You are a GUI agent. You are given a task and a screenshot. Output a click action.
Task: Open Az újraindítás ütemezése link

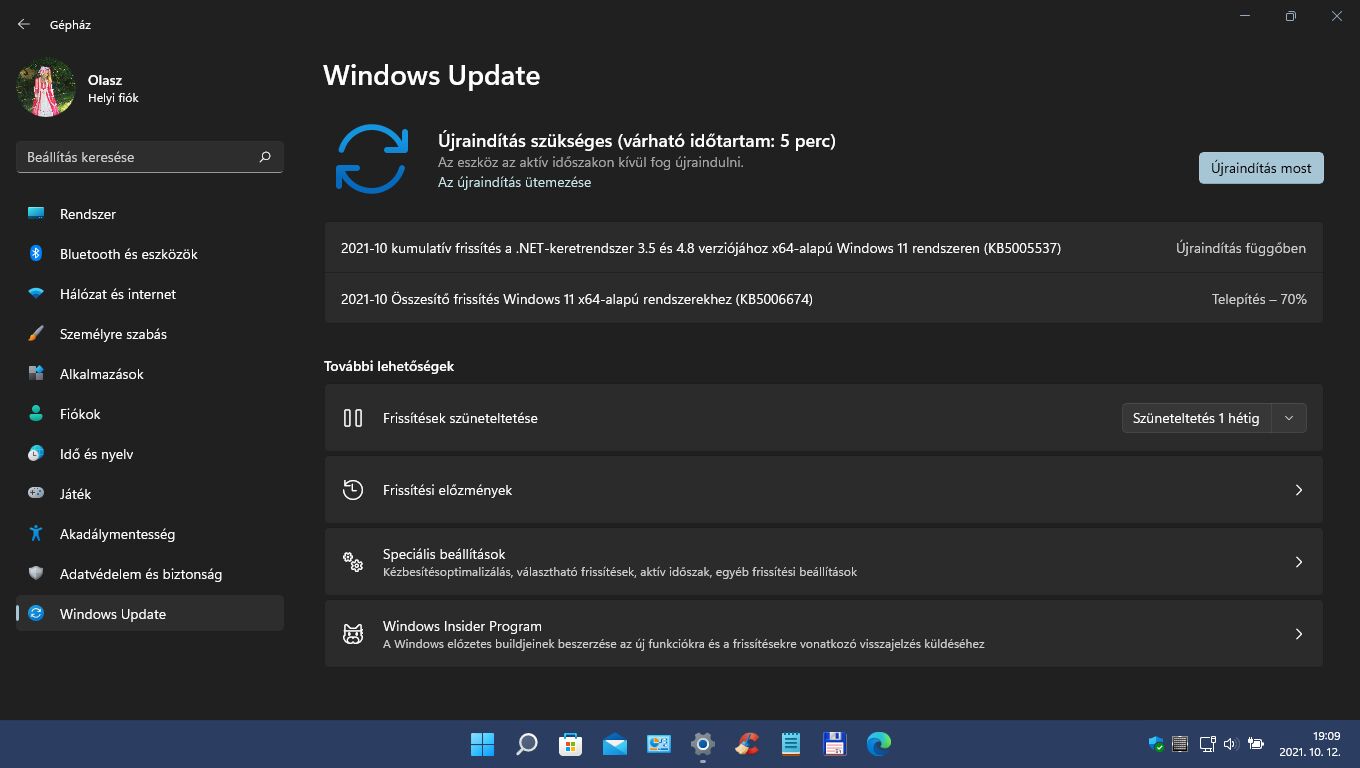(514, 182)
